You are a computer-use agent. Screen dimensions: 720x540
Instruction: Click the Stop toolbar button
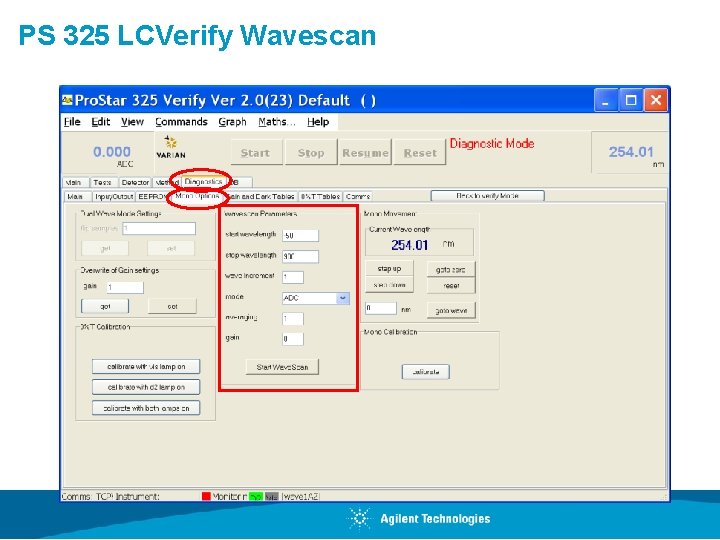(x=311, y=152)
